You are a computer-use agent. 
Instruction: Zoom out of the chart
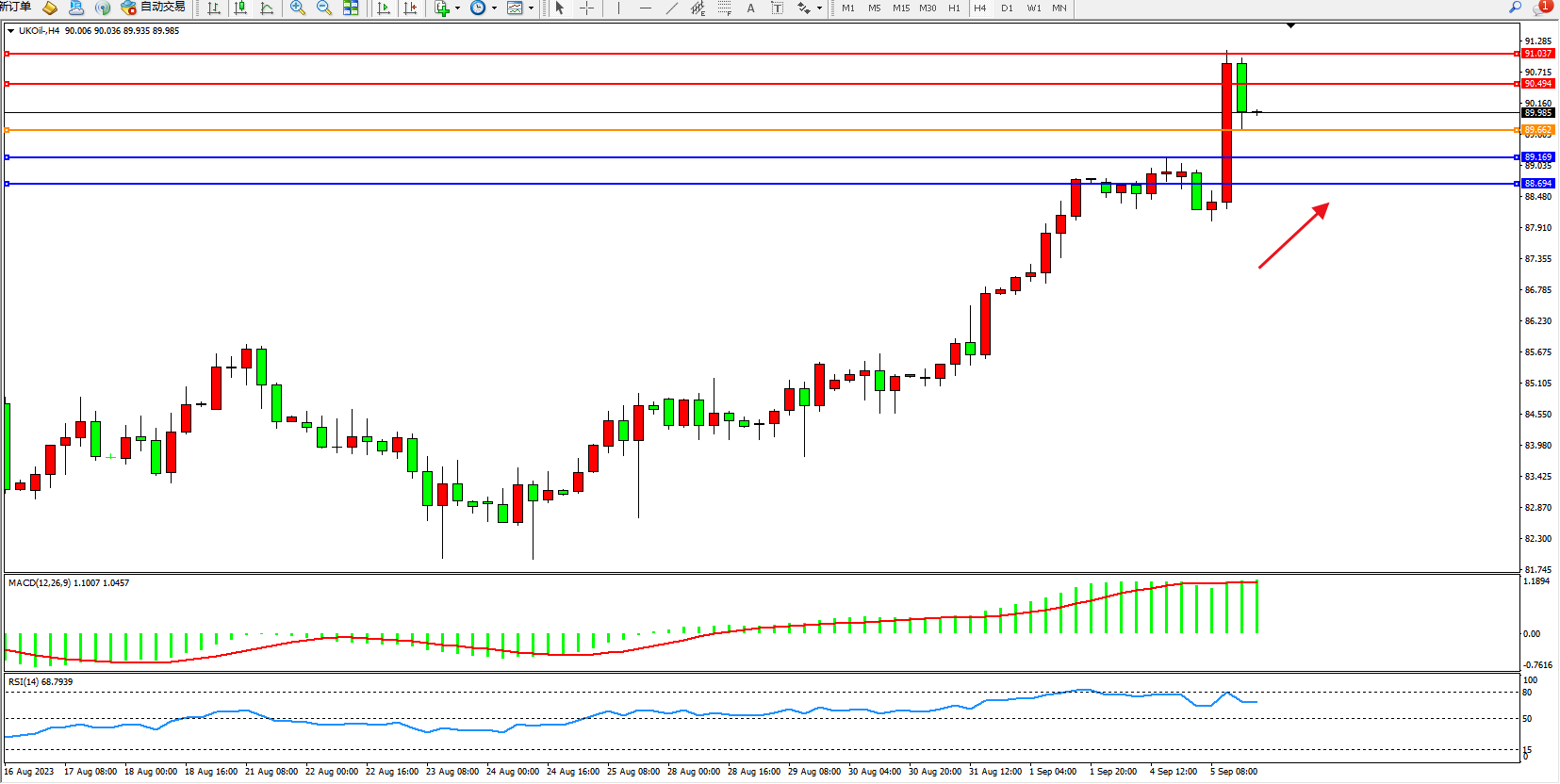(x=324, y=8)
